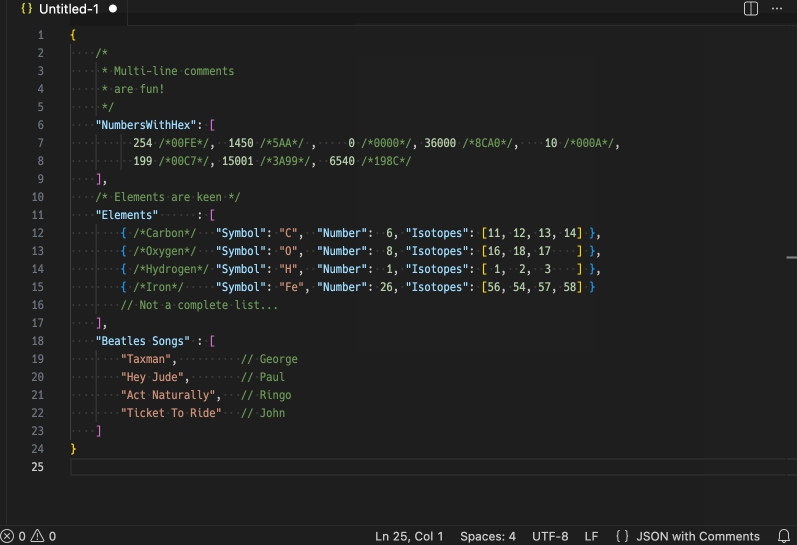Click the errors count icon in status bar
Image resolution: width=797 pixels, height=545 pixels.
point(7,536)
